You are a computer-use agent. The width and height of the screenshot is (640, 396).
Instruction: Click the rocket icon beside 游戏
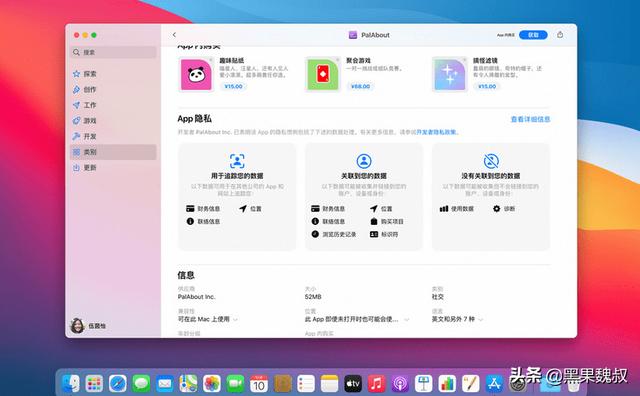coord(76,120)
